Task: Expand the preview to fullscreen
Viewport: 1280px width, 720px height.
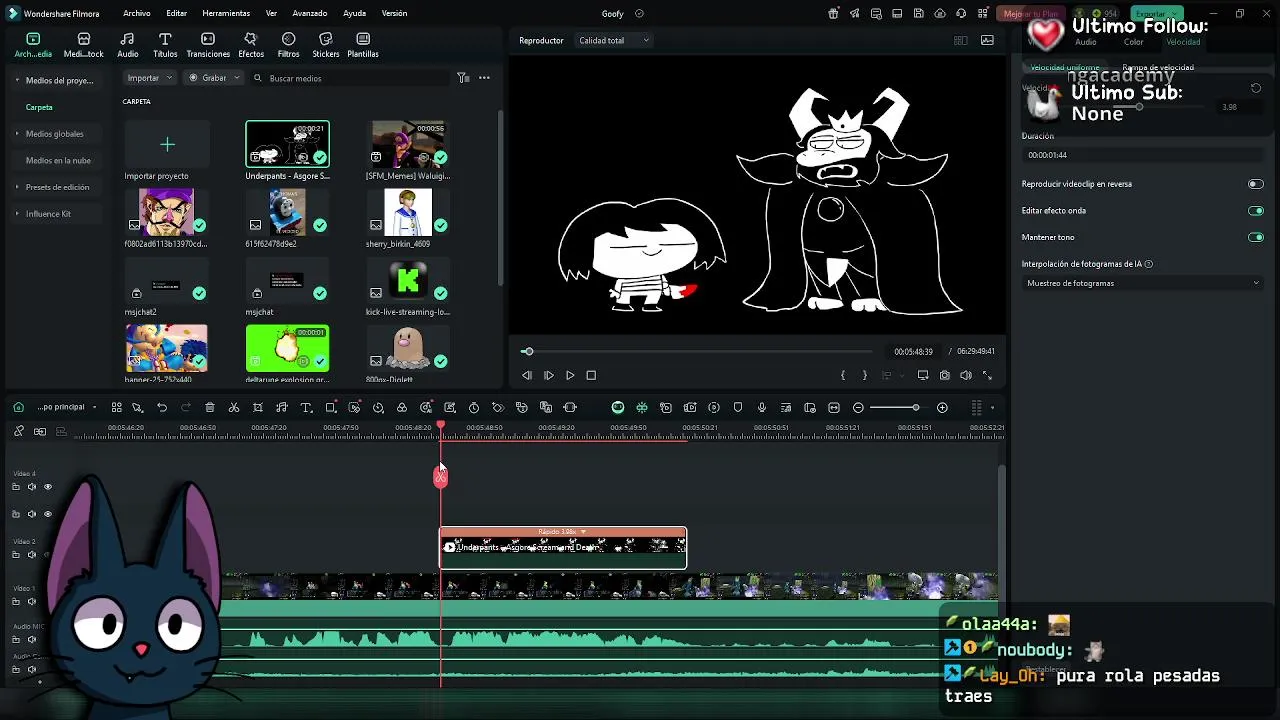Action: coord(988,375)
